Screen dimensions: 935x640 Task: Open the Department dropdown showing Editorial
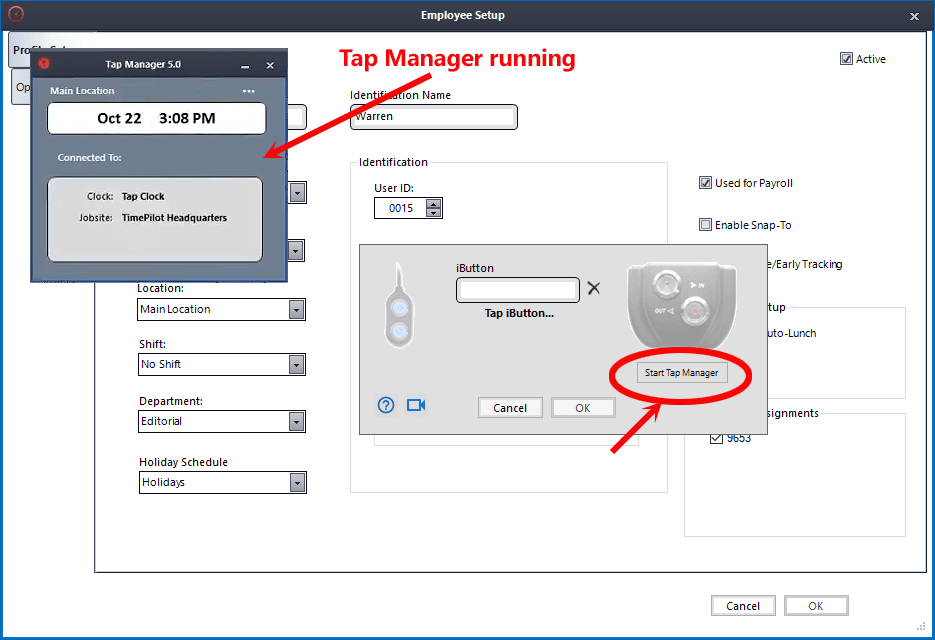tap(295, 421)
